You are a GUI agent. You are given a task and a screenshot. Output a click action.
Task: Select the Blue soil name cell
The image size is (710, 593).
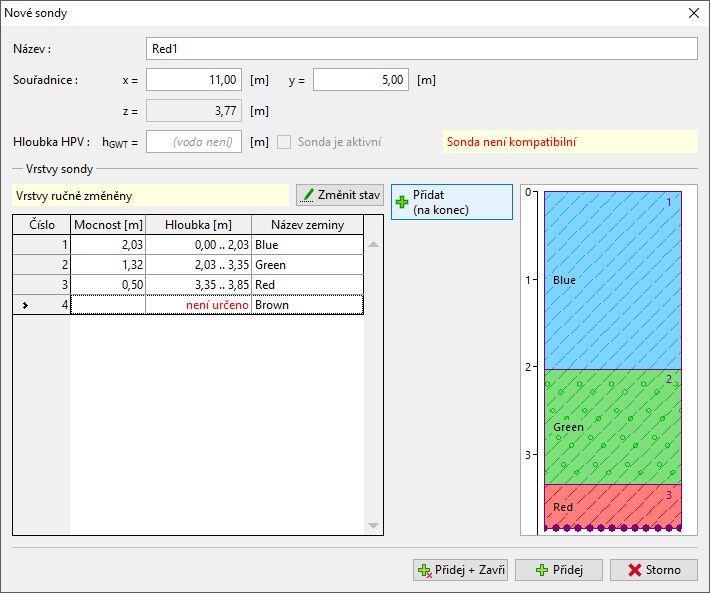click(x=307, y=245)
